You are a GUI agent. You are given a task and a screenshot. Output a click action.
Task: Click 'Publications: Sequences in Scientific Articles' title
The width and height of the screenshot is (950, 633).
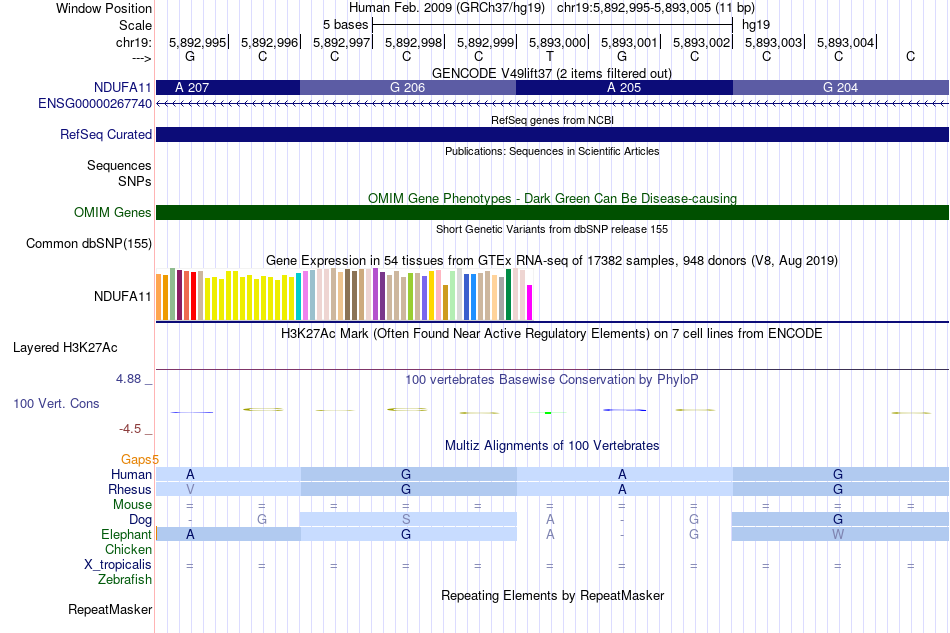pos(552,151)
